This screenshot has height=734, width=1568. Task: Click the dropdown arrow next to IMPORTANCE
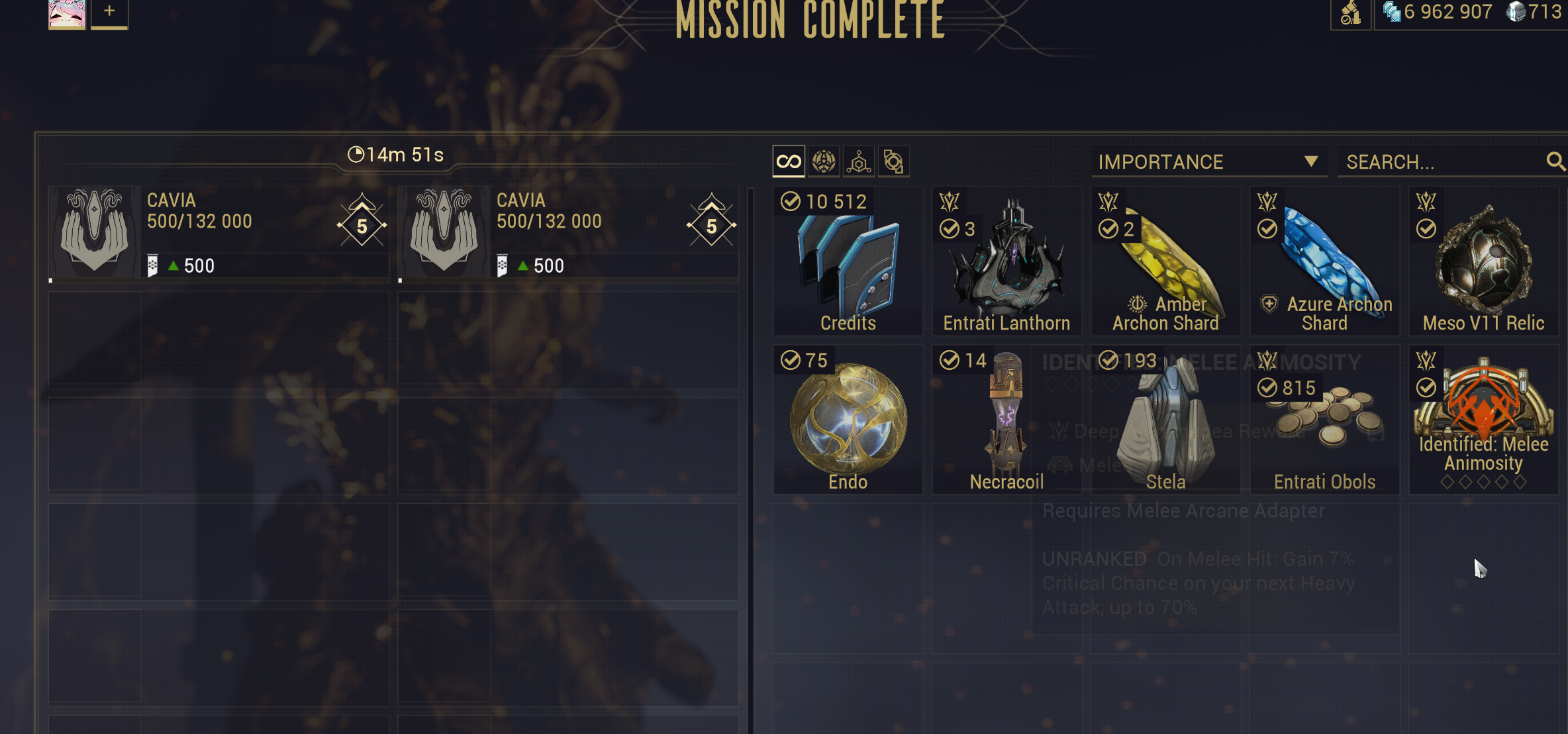(x=1310, y=161)
